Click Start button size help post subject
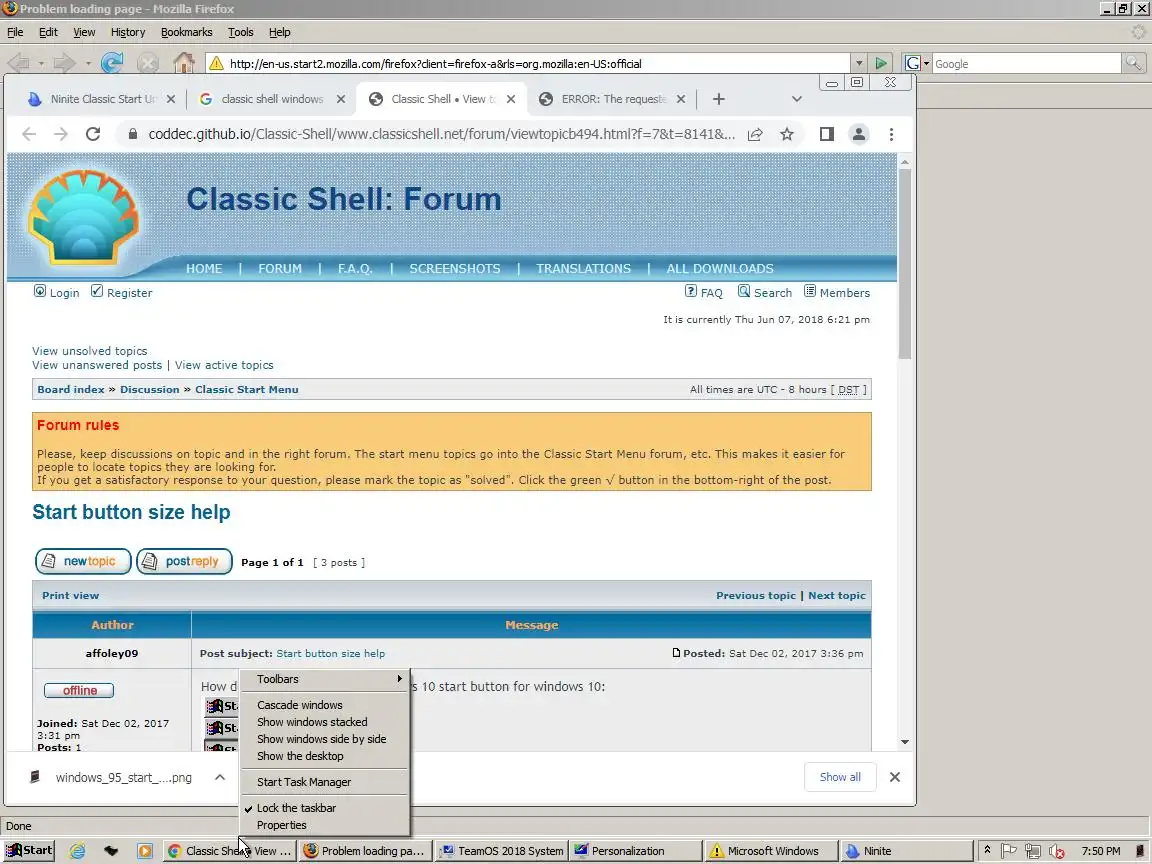This screenshot has width=1152, height=864. coord(331,653)
